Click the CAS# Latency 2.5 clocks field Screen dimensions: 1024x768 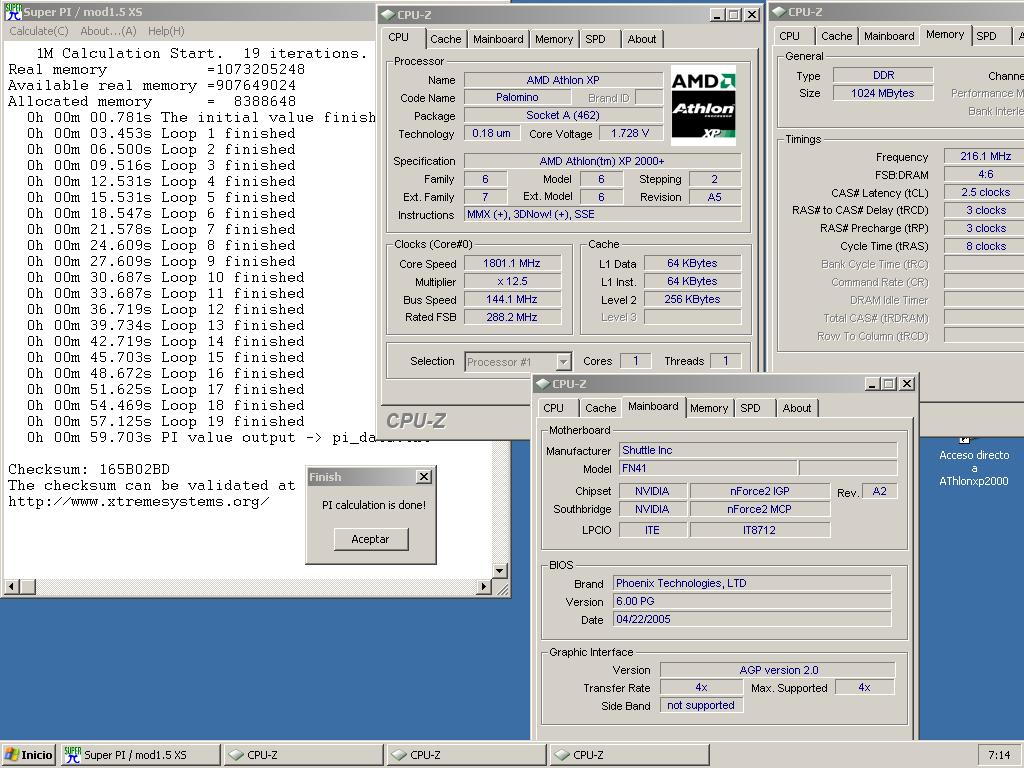[984, 192]
